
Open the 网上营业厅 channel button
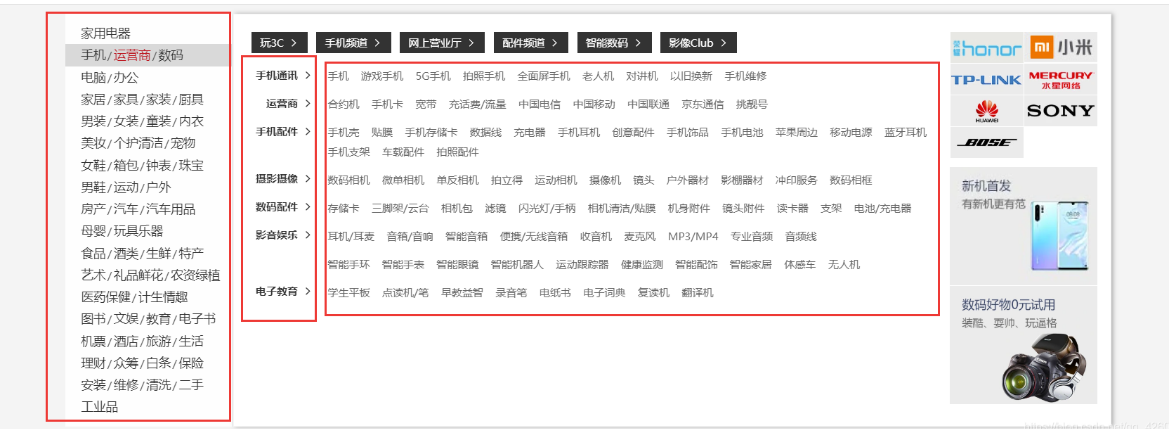(x=442, y=43)
